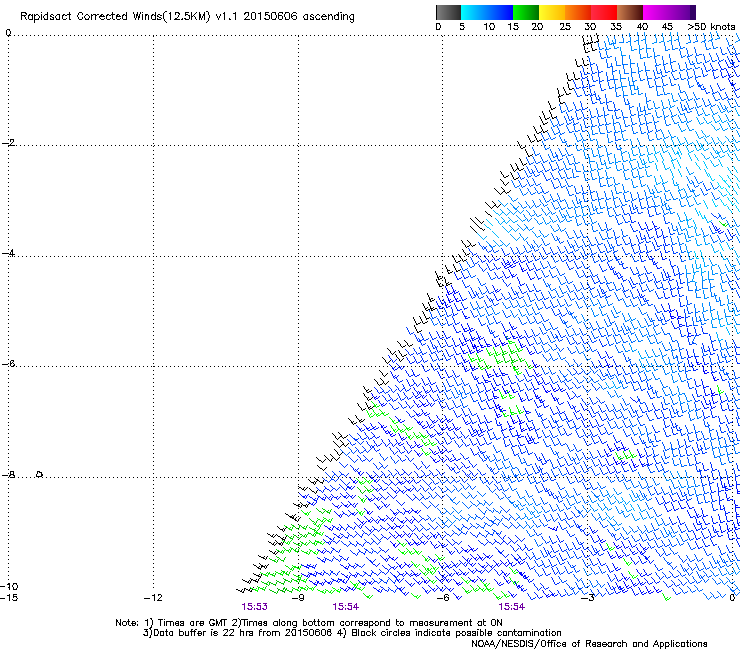Click the '5' label under the color bar
The image size is (740, 650).
tap(462, 27)
